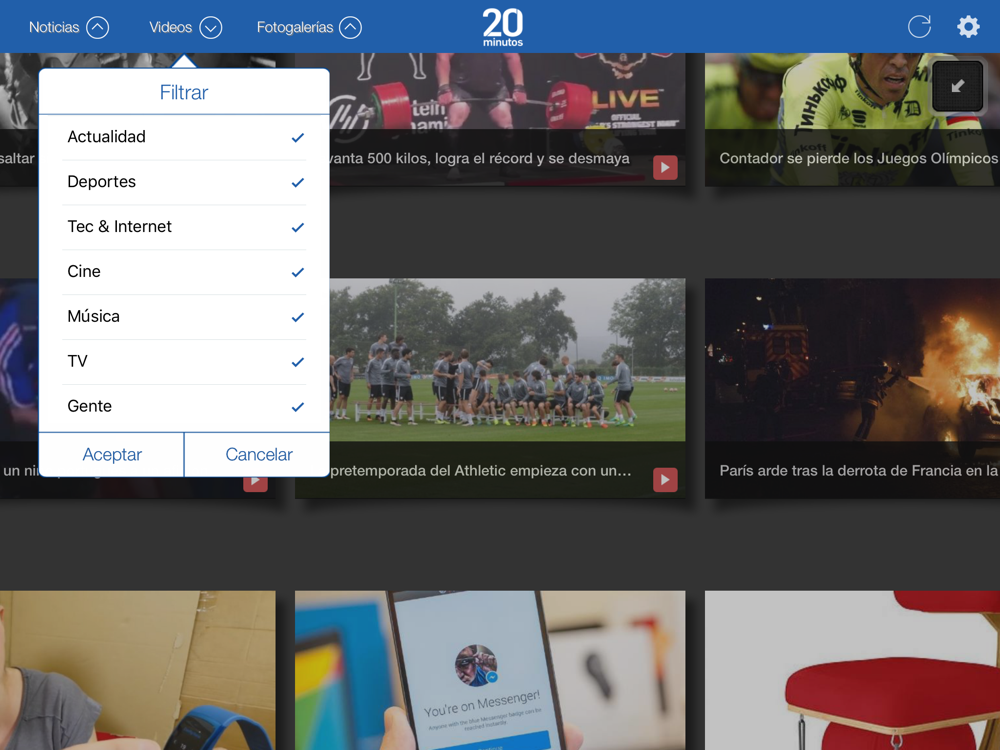This screenshot has height=750, width=1000.
Task: Open settings via the gear icon
Action: click(x=968, y=27)
